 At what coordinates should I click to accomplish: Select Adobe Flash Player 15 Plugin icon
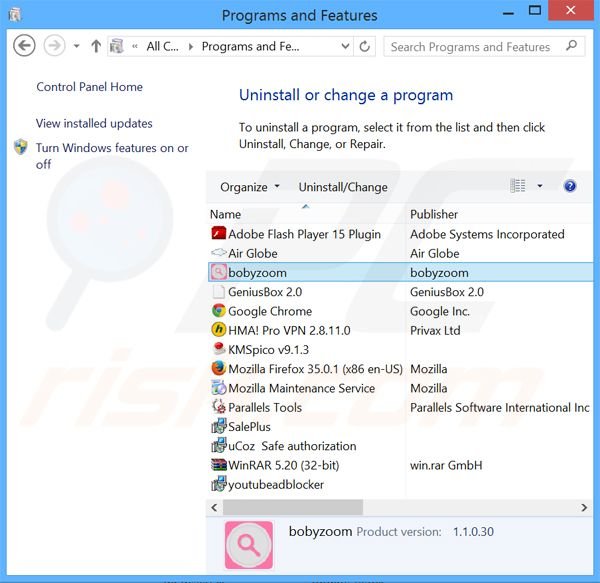pyautogui.click(x=218, y=233)
